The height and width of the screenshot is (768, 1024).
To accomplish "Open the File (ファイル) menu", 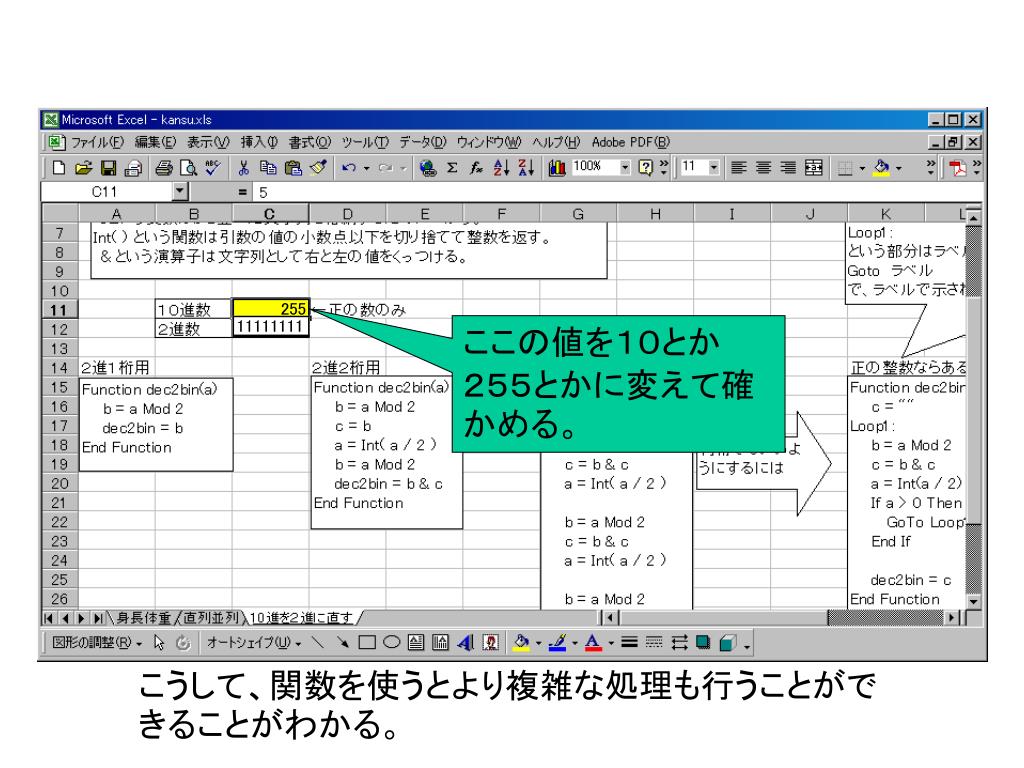I will point(97,142).
